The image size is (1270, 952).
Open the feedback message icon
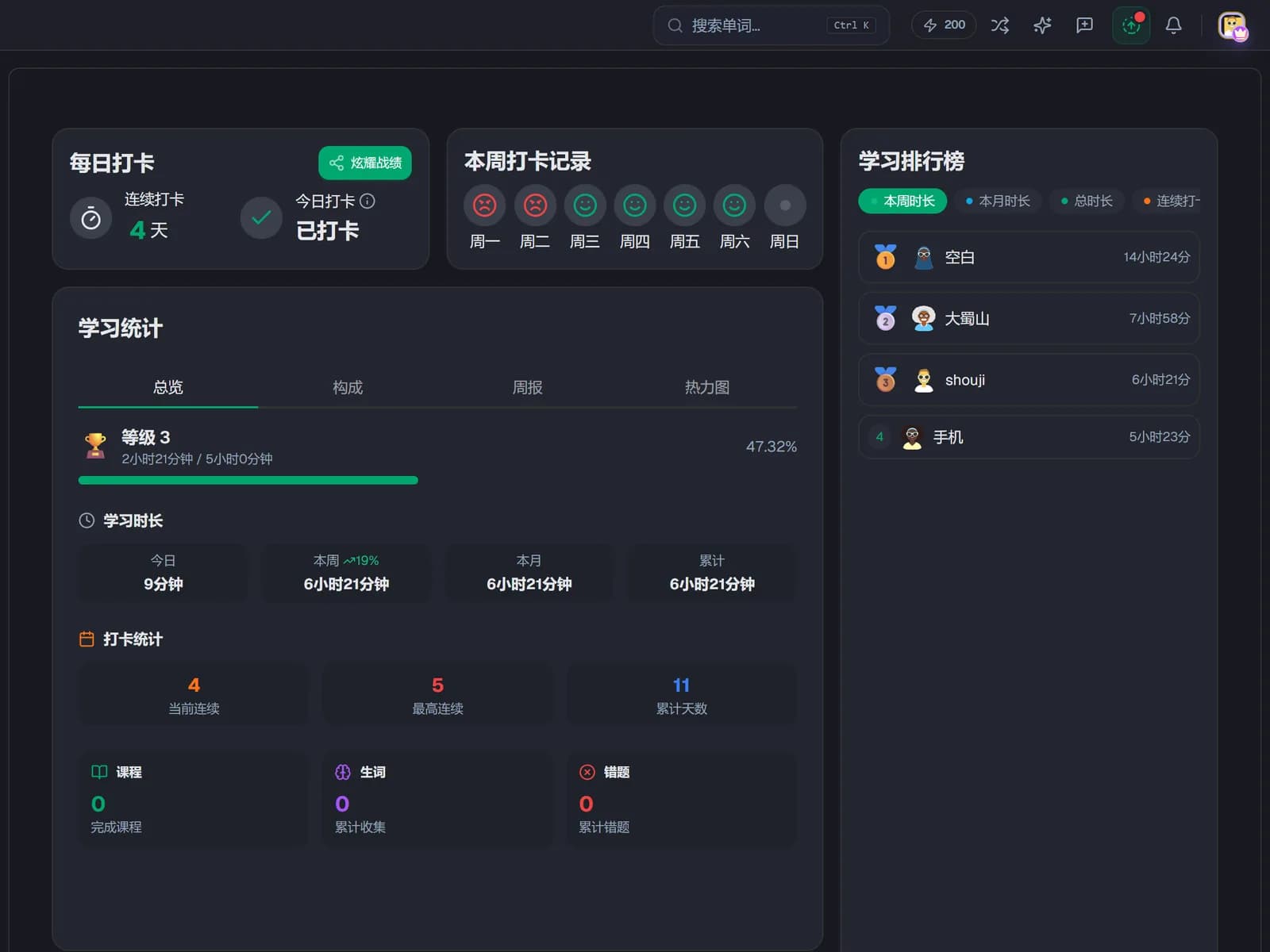[1084, 25]
